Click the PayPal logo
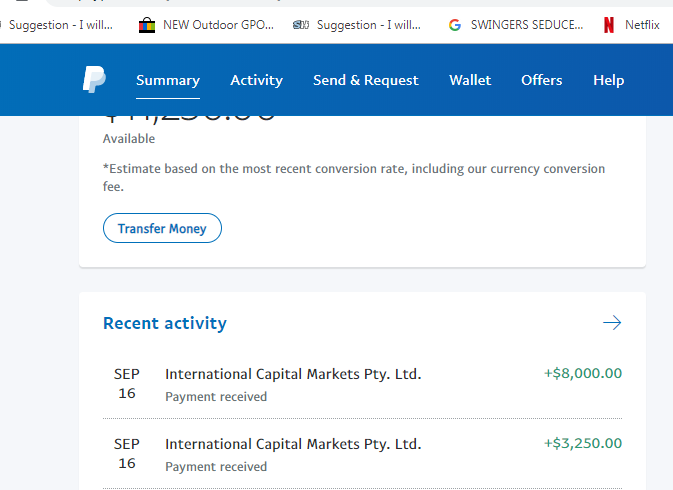The height and width of the screenshot is (490, 673). (x=94, y=79)
